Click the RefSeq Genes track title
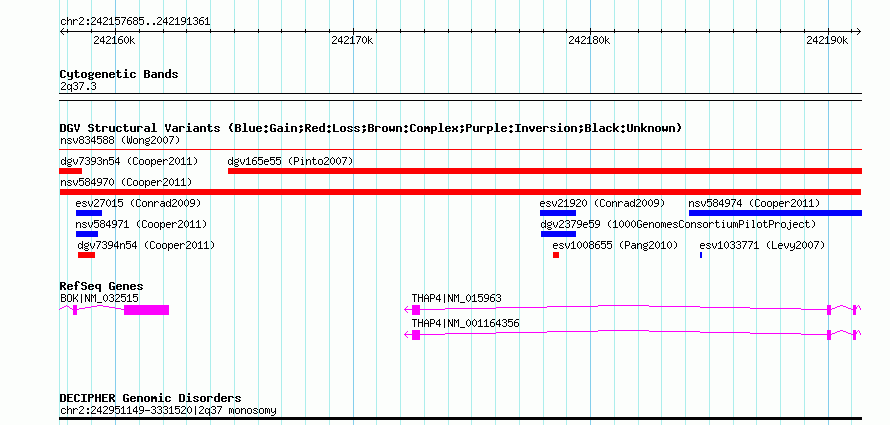This screenshot has height=425, width=890. 102,287
